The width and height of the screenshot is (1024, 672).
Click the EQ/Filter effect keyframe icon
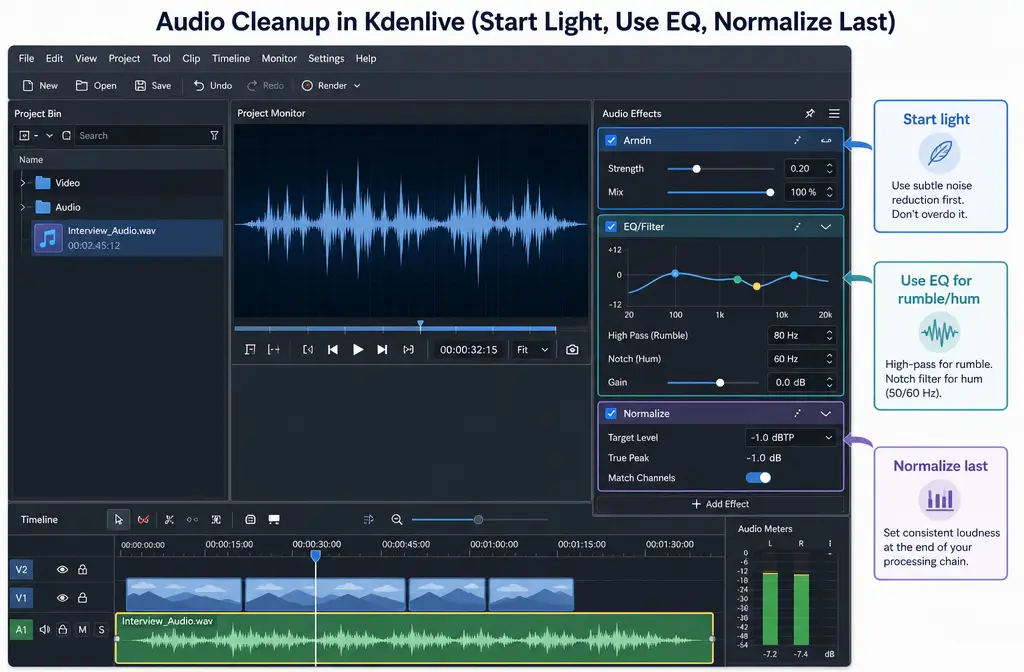(797, 227)
